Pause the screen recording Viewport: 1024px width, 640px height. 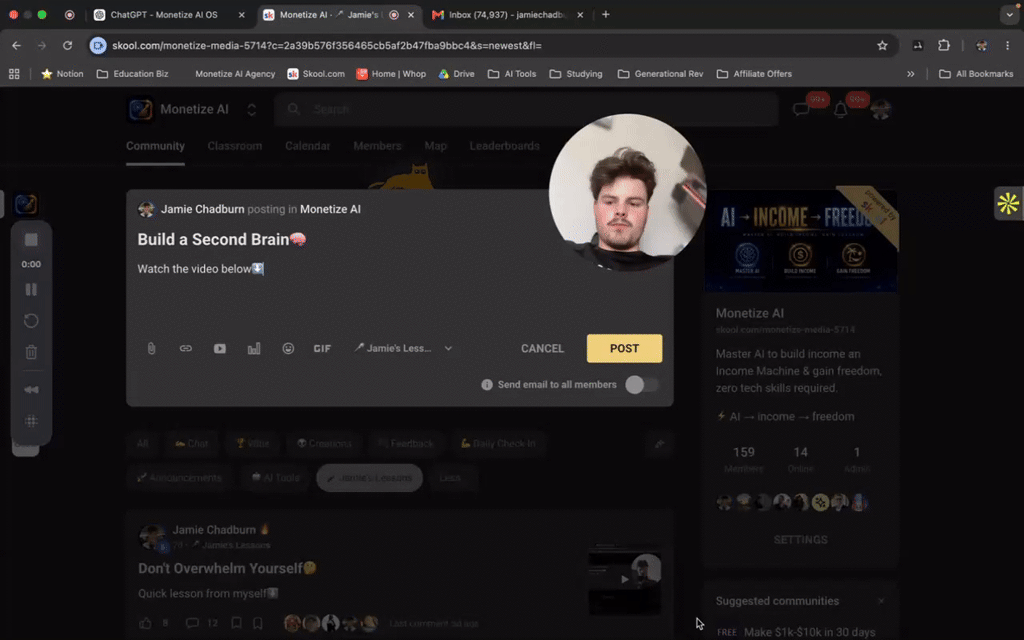point(31,289)
